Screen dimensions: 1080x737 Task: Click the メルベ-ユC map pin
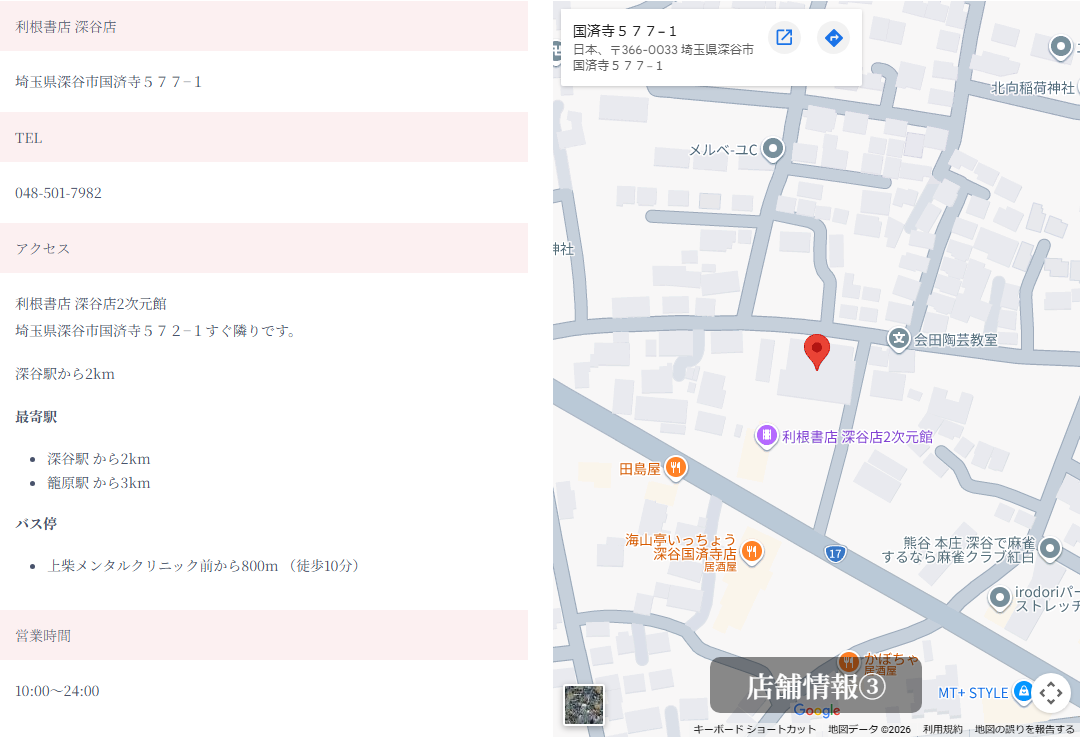tap(773, 149)
